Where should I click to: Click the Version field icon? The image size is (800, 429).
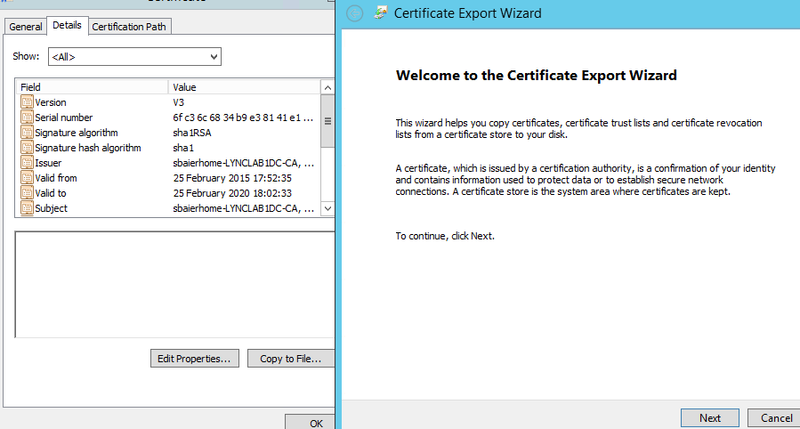(27, 102)
